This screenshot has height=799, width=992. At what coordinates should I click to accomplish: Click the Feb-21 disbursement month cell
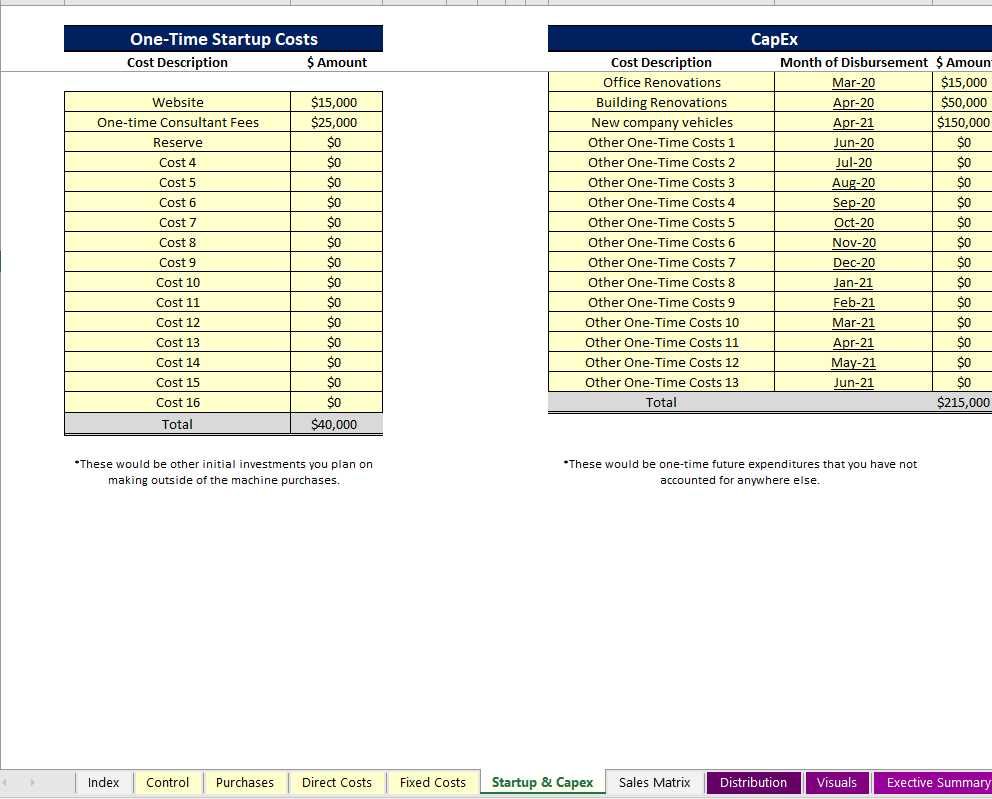(853, 302)
